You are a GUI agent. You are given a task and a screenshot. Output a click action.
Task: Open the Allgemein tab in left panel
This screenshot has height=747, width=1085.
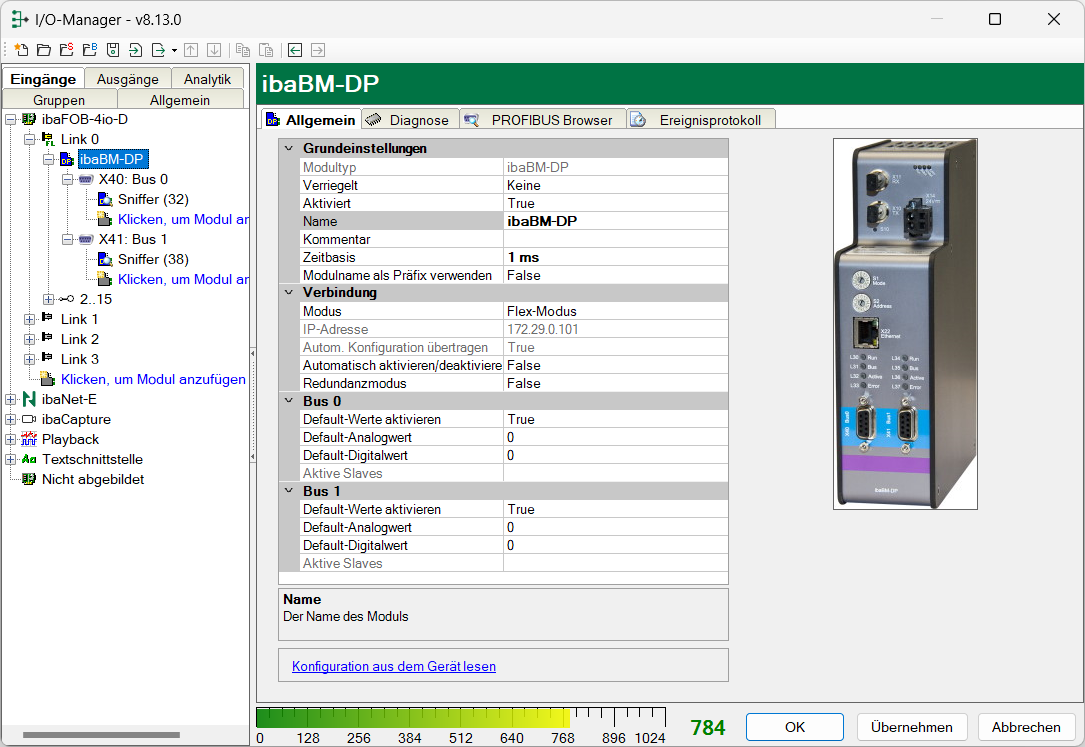[x=180, y=100]
